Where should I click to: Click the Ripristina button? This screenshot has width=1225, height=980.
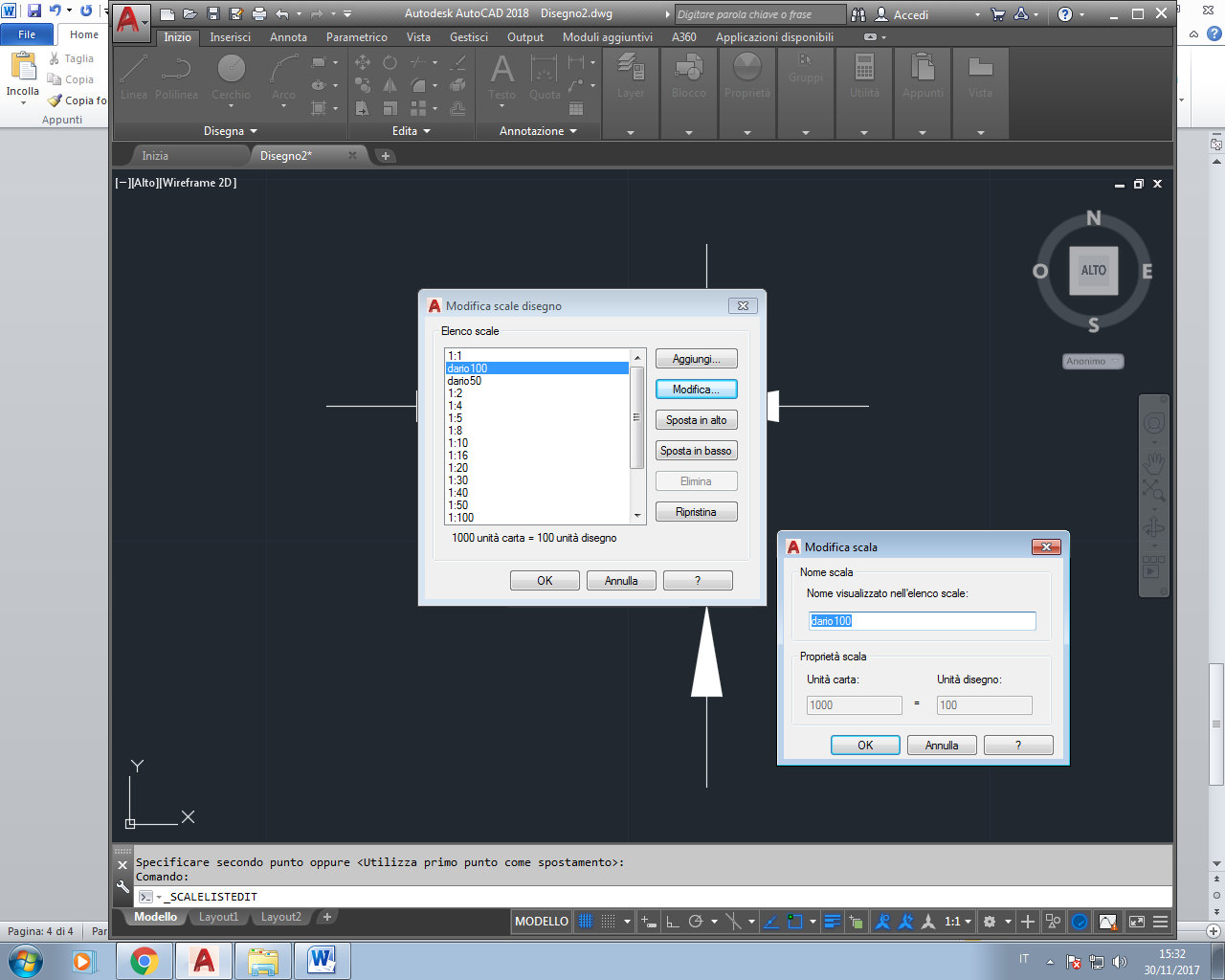696,512
